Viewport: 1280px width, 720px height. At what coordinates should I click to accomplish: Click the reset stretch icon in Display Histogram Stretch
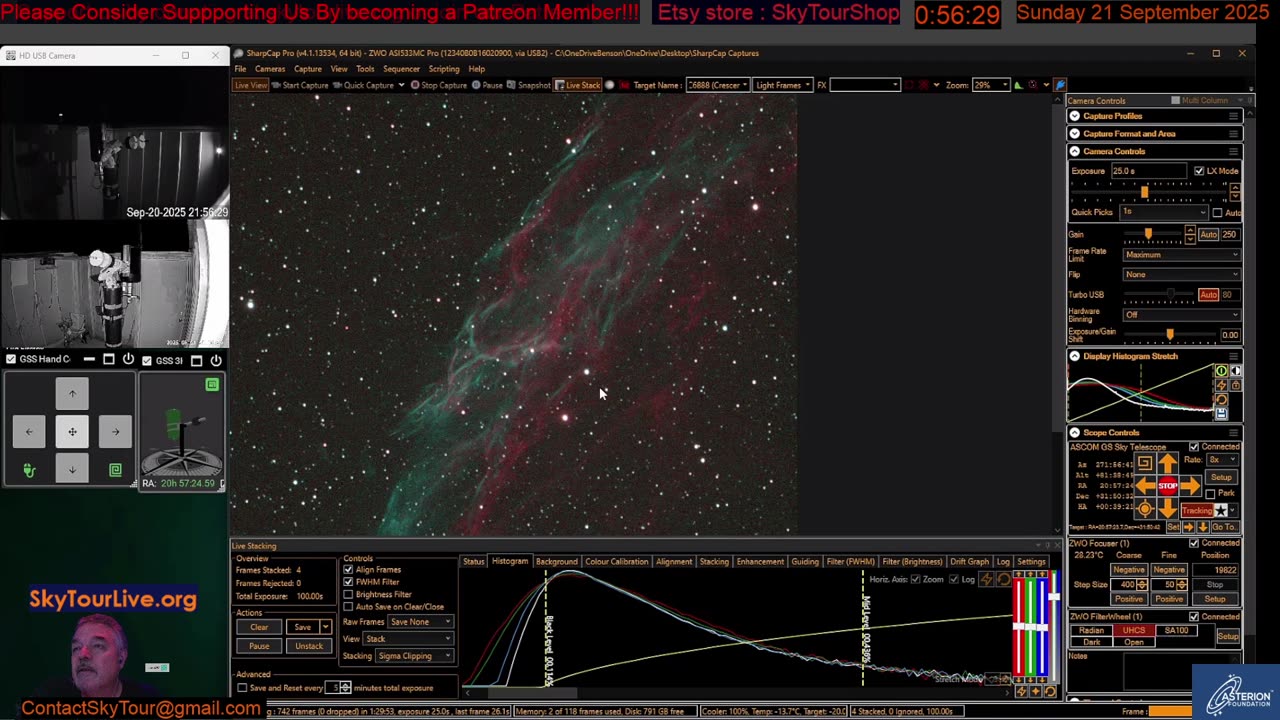point(1221,399)
